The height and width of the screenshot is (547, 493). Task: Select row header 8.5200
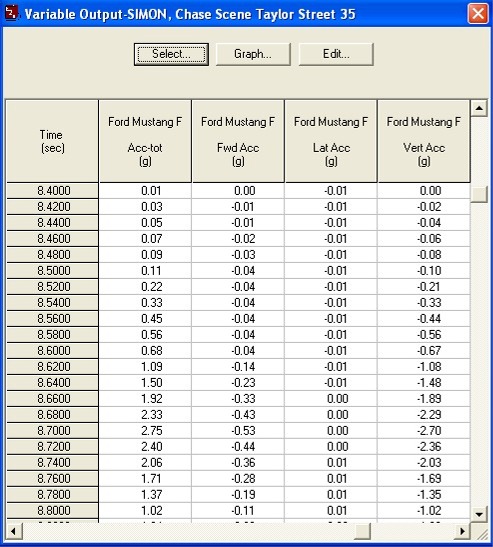(x=52, y=287)
